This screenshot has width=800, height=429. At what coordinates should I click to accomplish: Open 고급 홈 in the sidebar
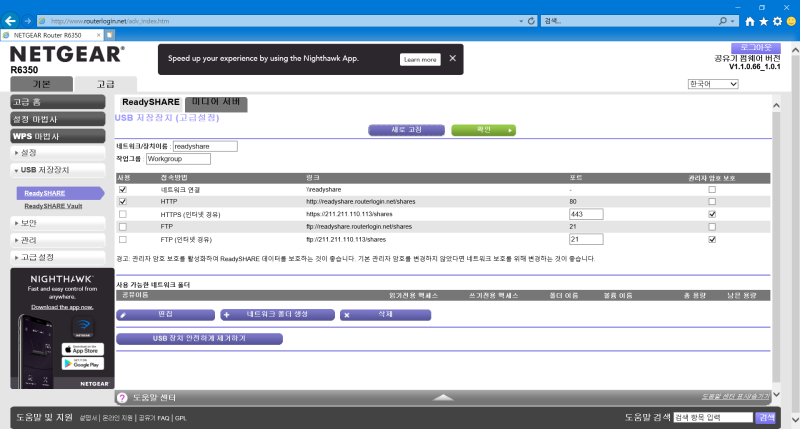click(x=58, y=102)
